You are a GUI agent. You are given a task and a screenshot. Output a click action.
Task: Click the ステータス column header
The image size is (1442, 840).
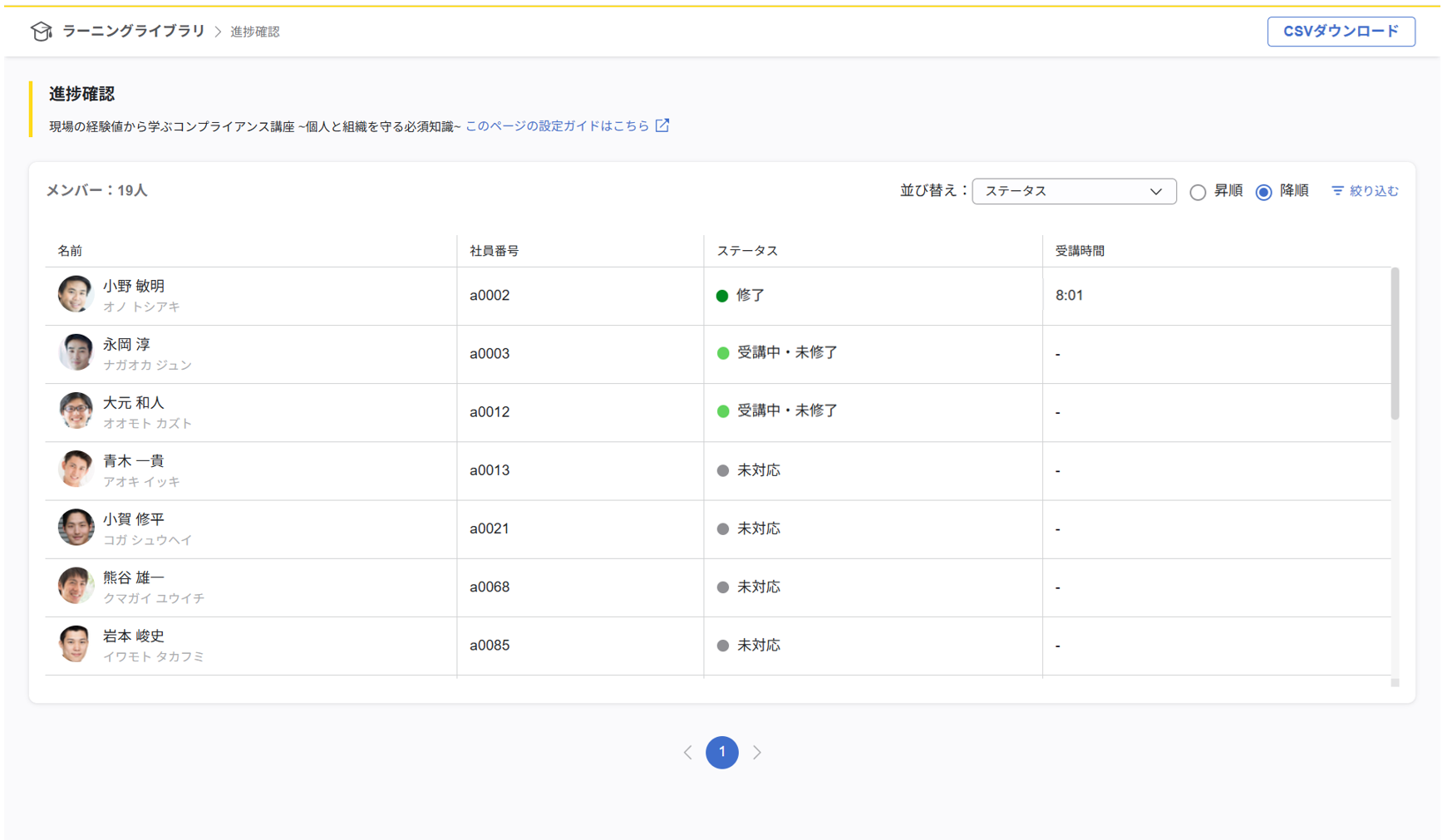[x=747, y=251]
